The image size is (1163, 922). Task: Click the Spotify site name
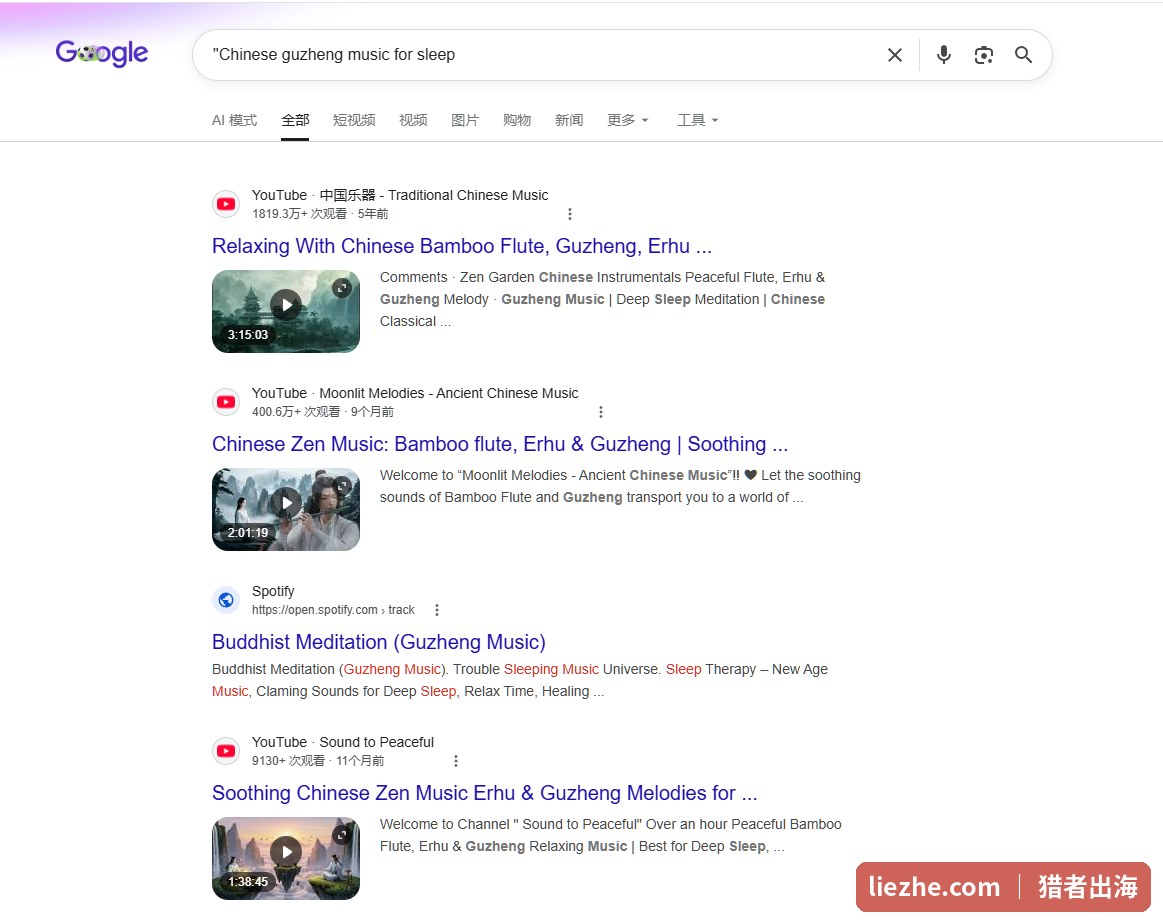point(273,591)
